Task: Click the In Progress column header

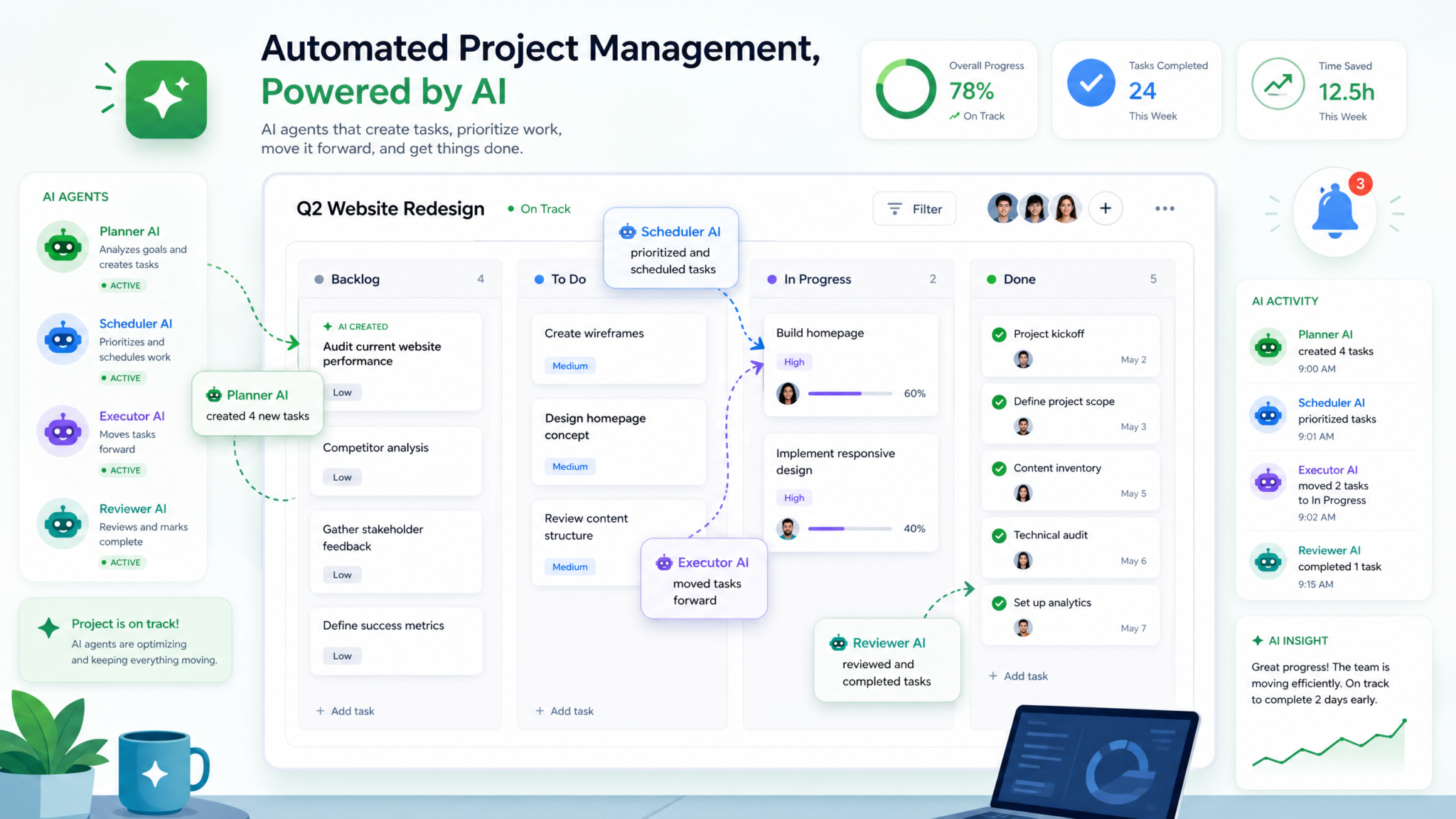Action: [x=852, y=279]
